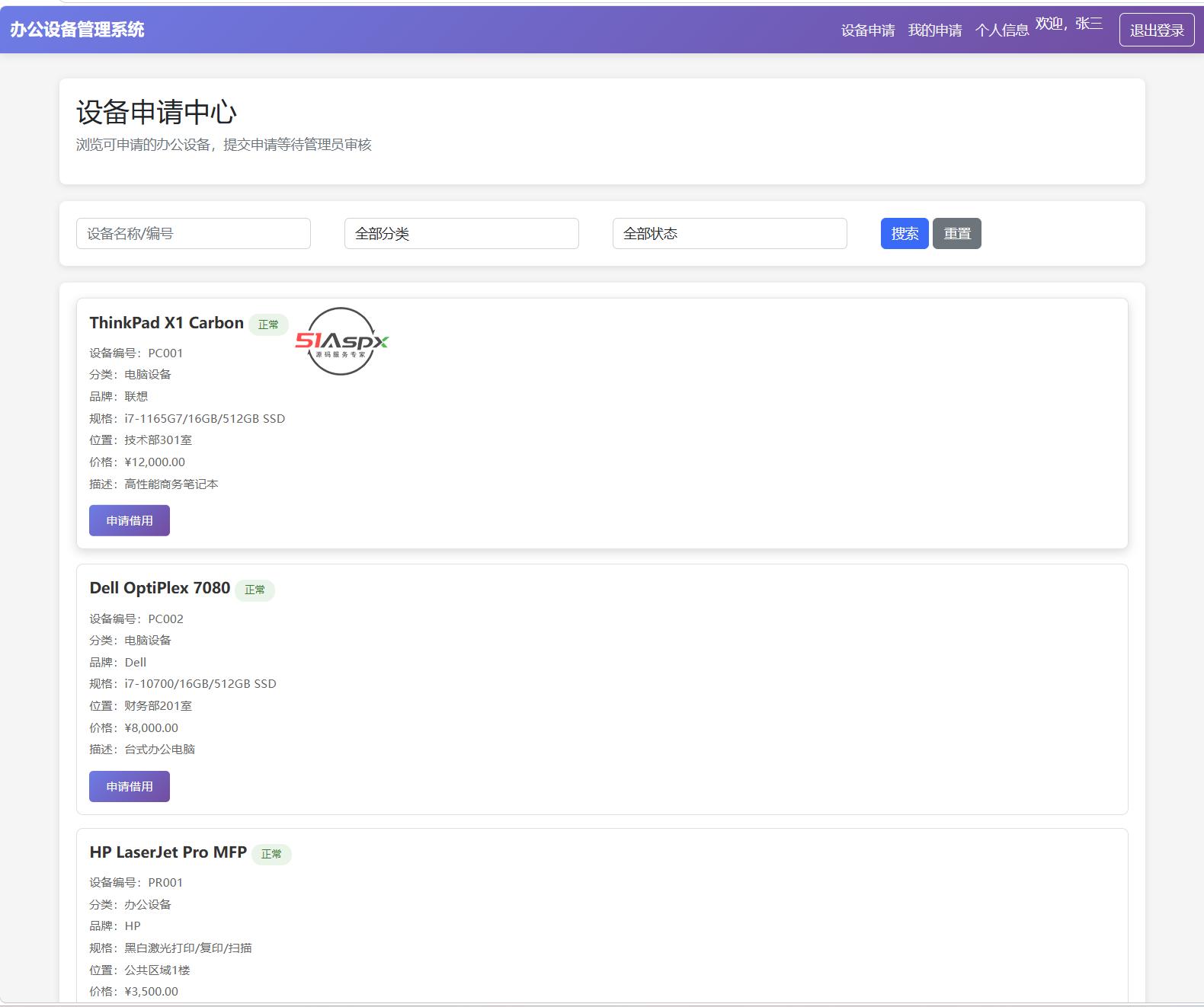Viewport: 1204px width, 1007px height.
Task: Click the price ¥3,500.00
Action: [x=151, y=991]
